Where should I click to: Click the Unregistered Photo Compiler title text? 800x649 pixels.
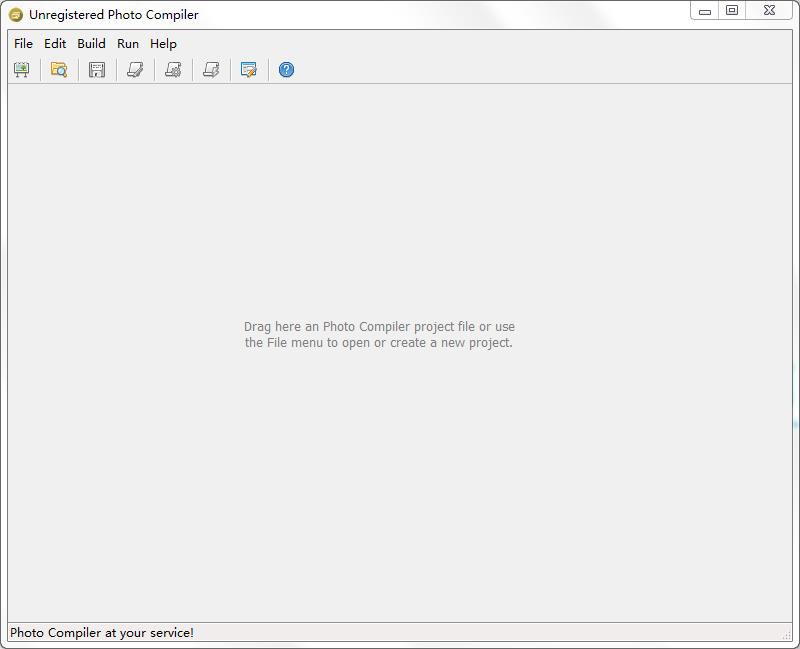coord(113,15)
